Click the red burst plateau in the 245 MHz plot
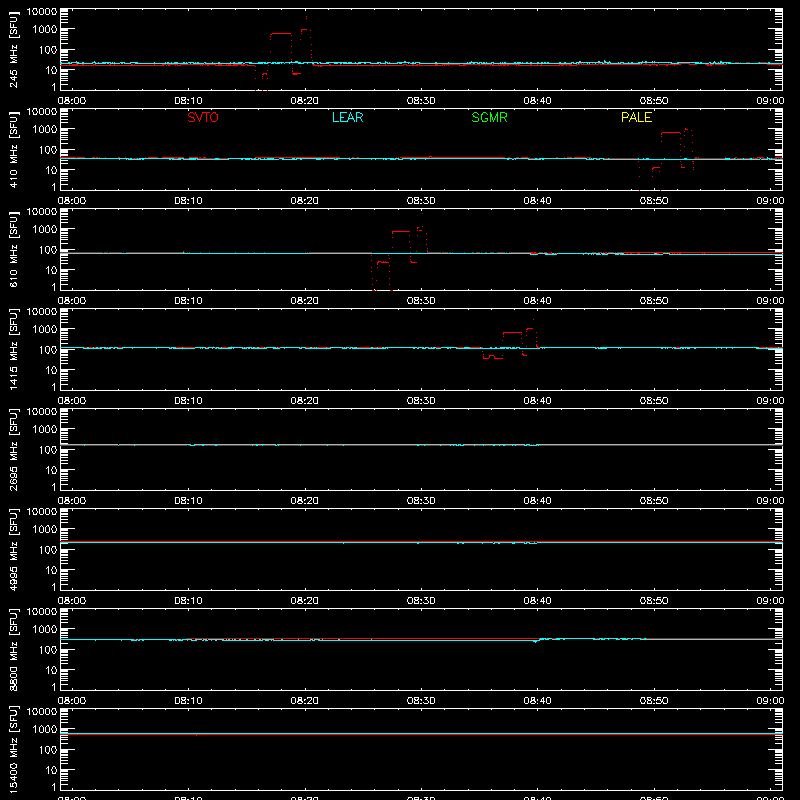 [281, 34]
